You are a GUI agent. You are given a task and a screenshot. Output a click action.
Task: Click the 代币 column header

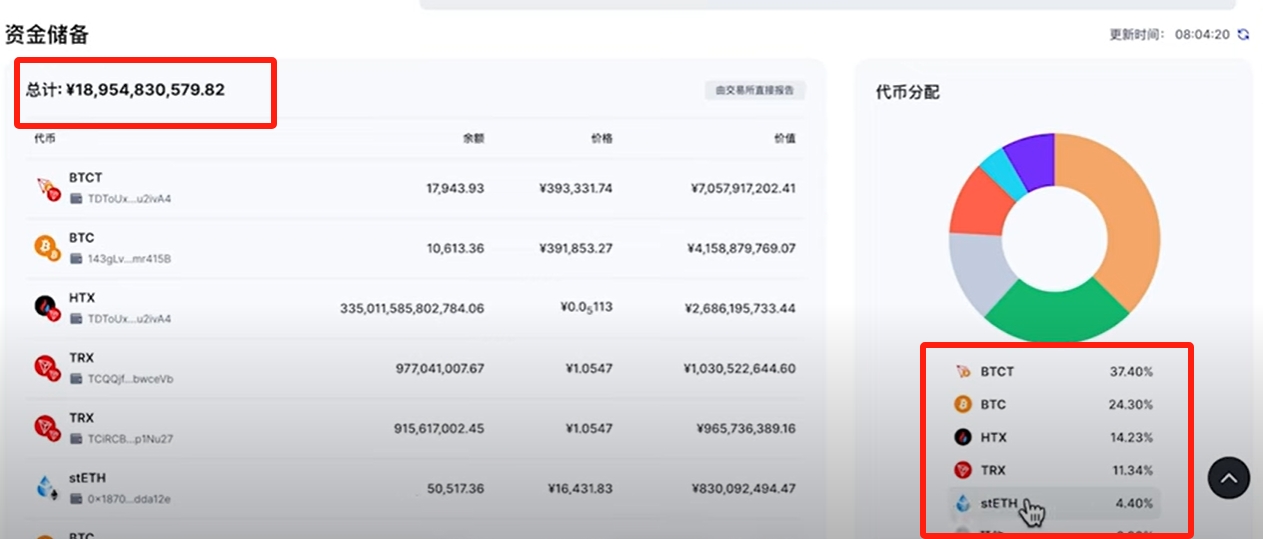pyautogui.click(x=45, y=138)
